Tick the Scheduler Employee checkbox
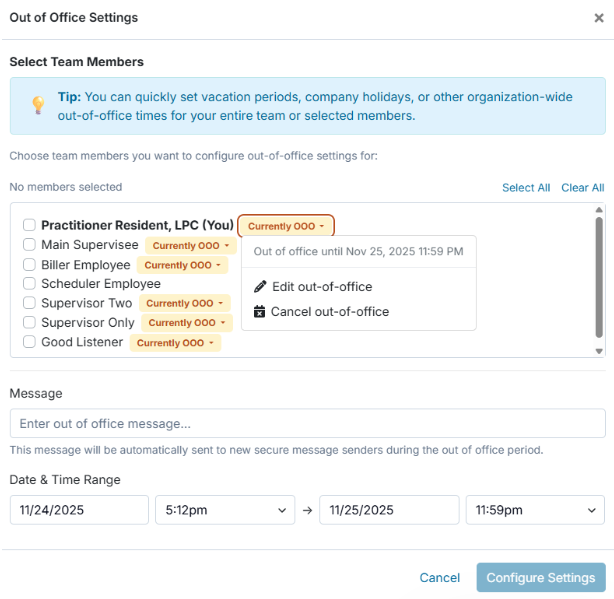Viewport: 614px width, 599px height. tap(30, 284)
